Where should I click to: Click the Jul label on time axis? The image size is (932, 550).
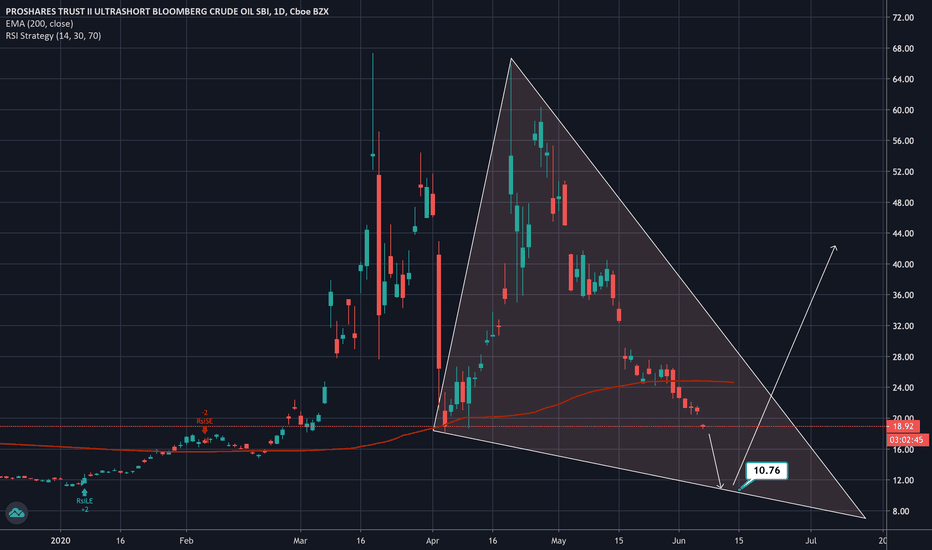(810, 540)
